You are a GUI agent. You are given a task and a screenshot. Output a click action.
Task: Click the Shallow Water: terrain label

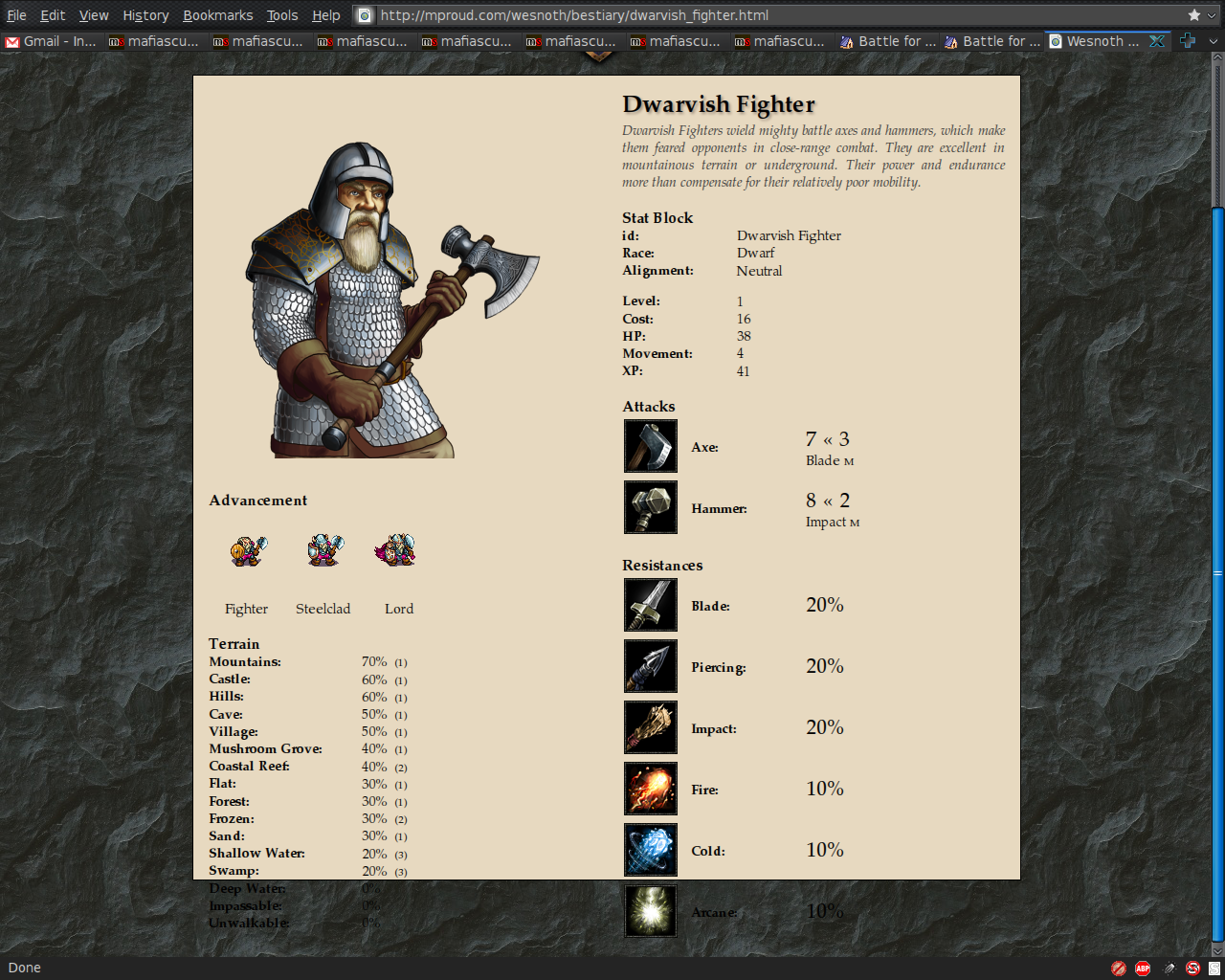[256, 853]
